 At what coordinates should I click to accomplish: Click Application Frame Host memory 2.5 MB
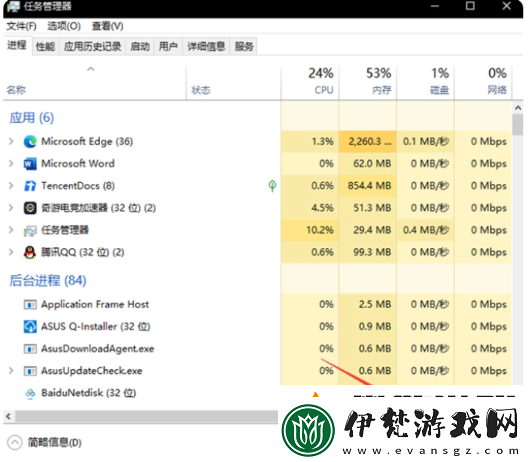(368, 305)
